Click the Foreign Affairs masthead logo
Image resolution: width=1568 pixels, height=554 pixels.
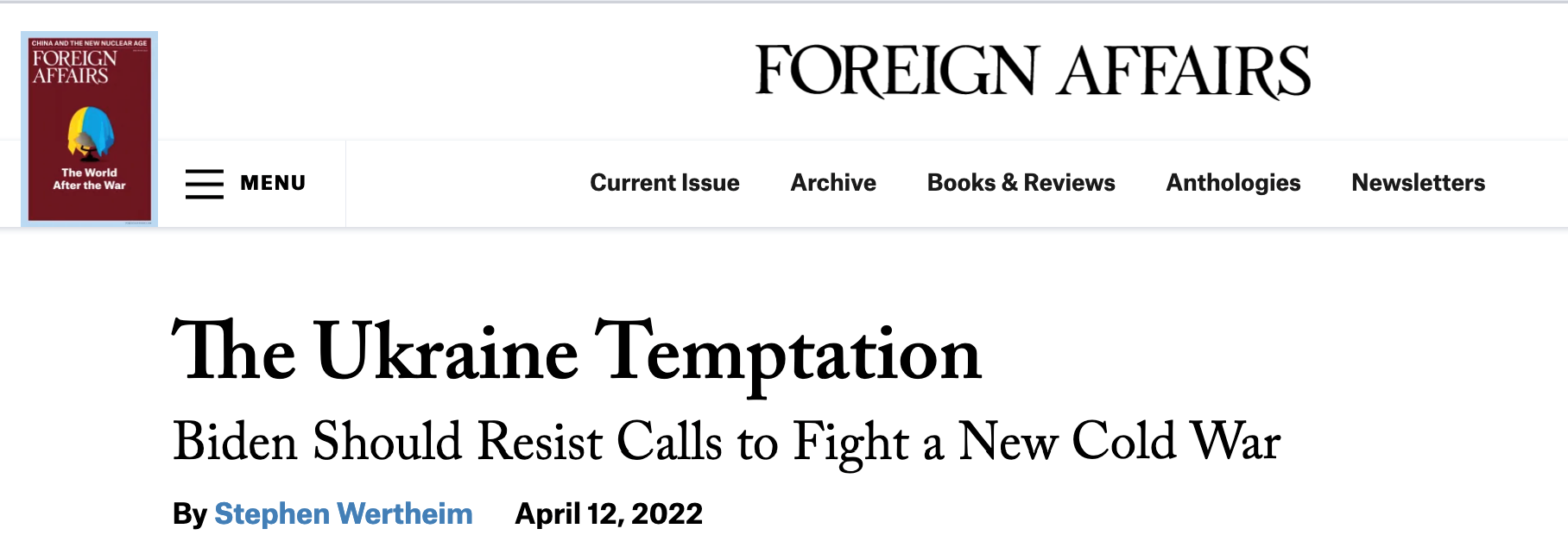[1033, 71]
